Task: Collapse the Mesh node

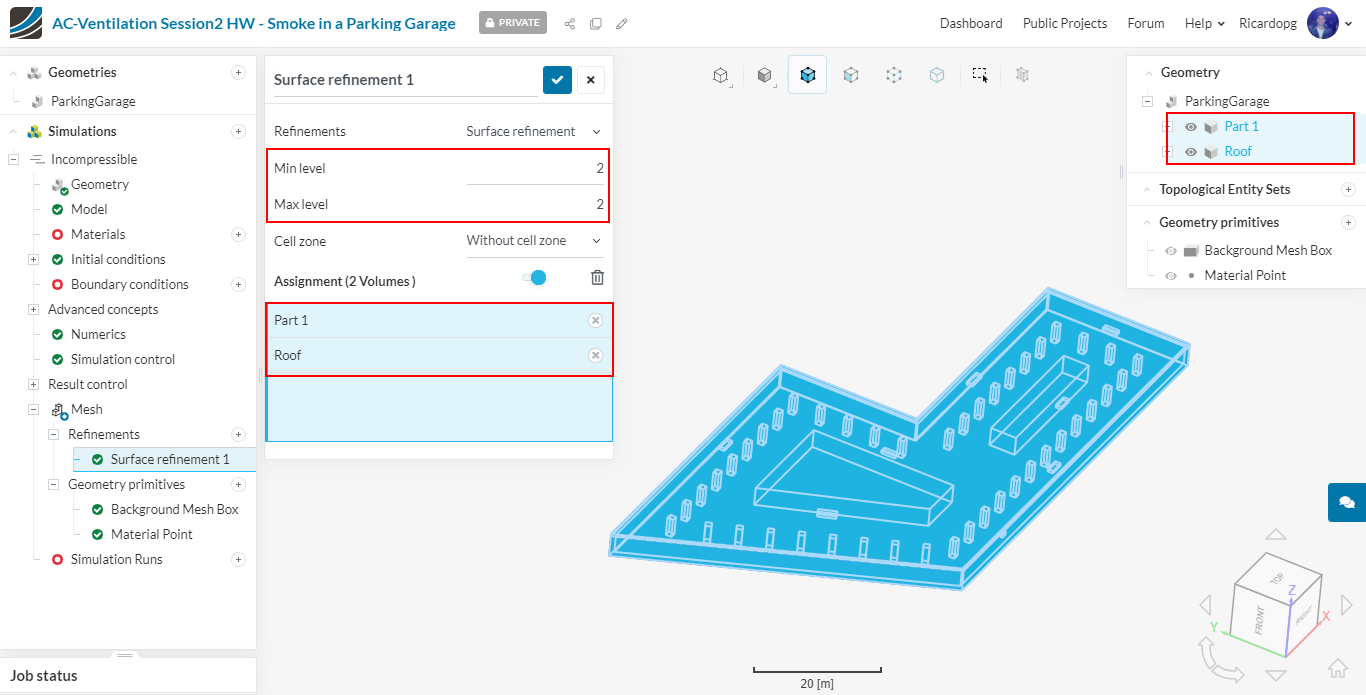Action: 33,409
